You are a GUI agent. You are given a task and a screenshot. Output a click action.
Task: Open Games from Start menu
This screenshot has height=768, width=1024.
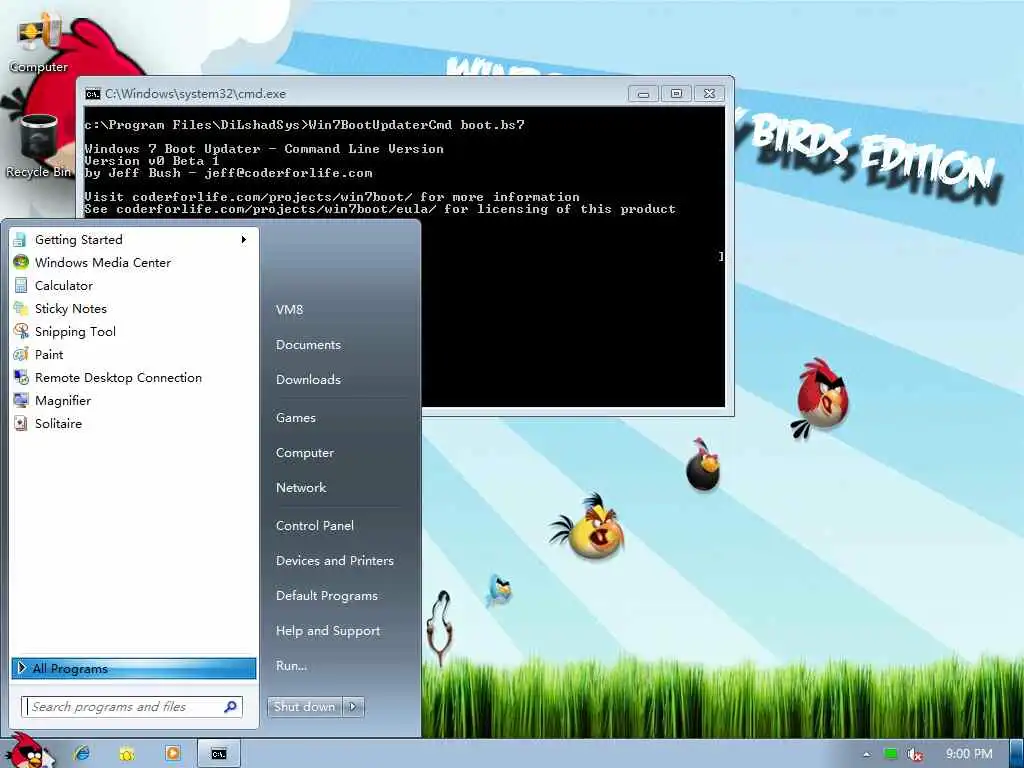click(296, 418)
